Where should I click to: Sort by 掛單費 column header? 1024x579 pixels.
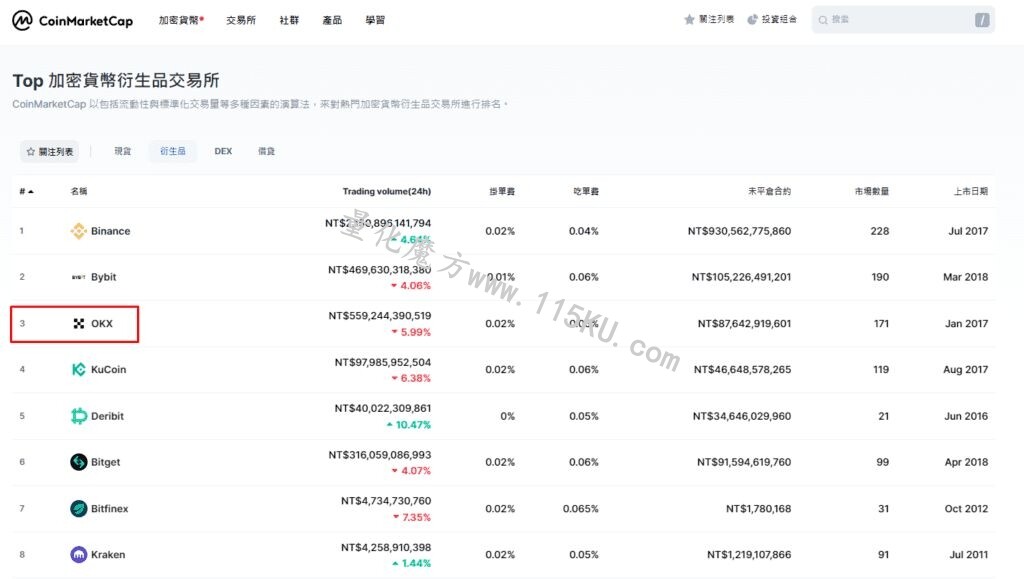502,191
